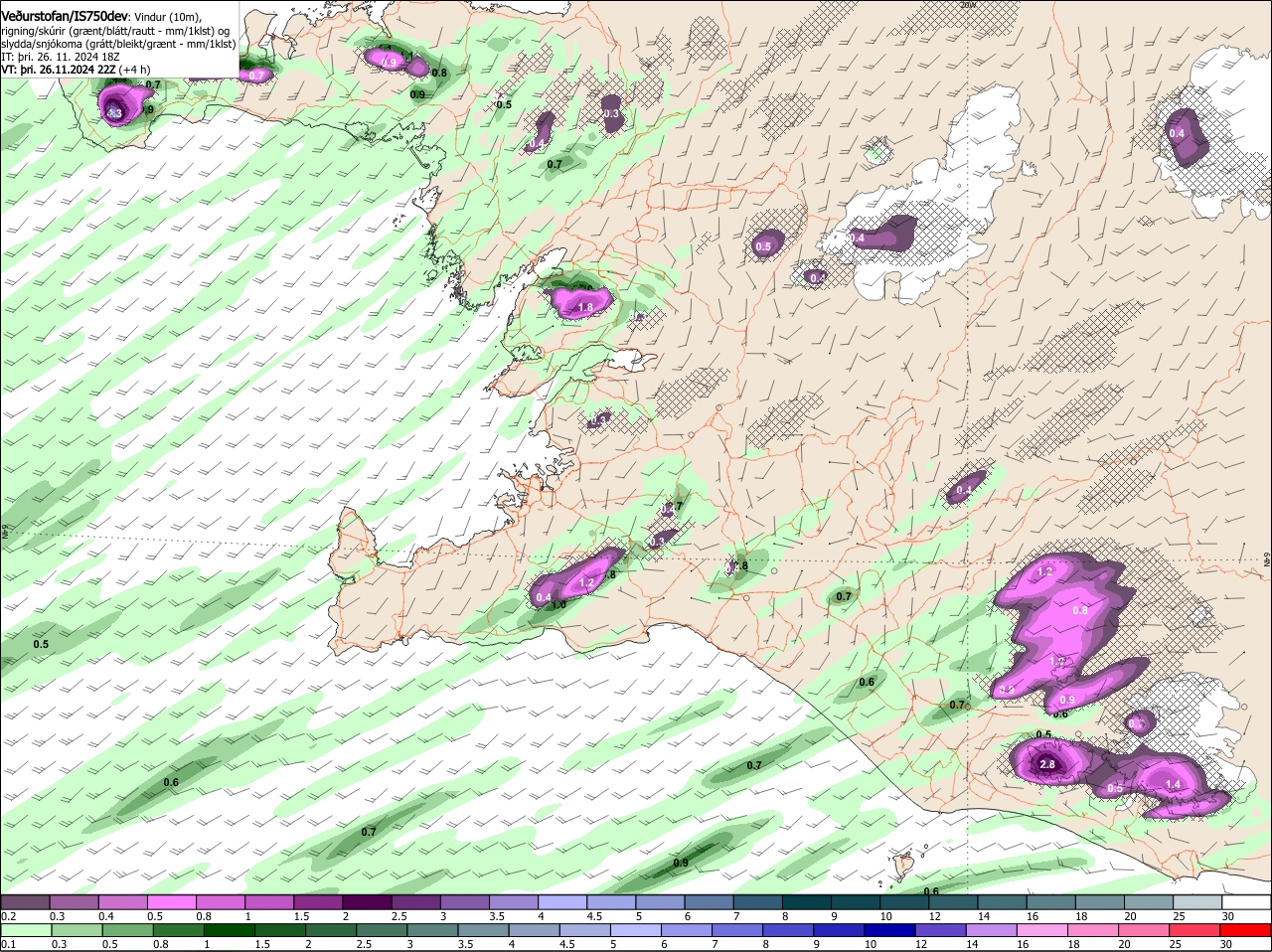Viewport: 1272px width, 952px height.
Task: Select the darkest green 1 mm rain legend swatch
Action: pyautogui.click(x=230, y=930)
